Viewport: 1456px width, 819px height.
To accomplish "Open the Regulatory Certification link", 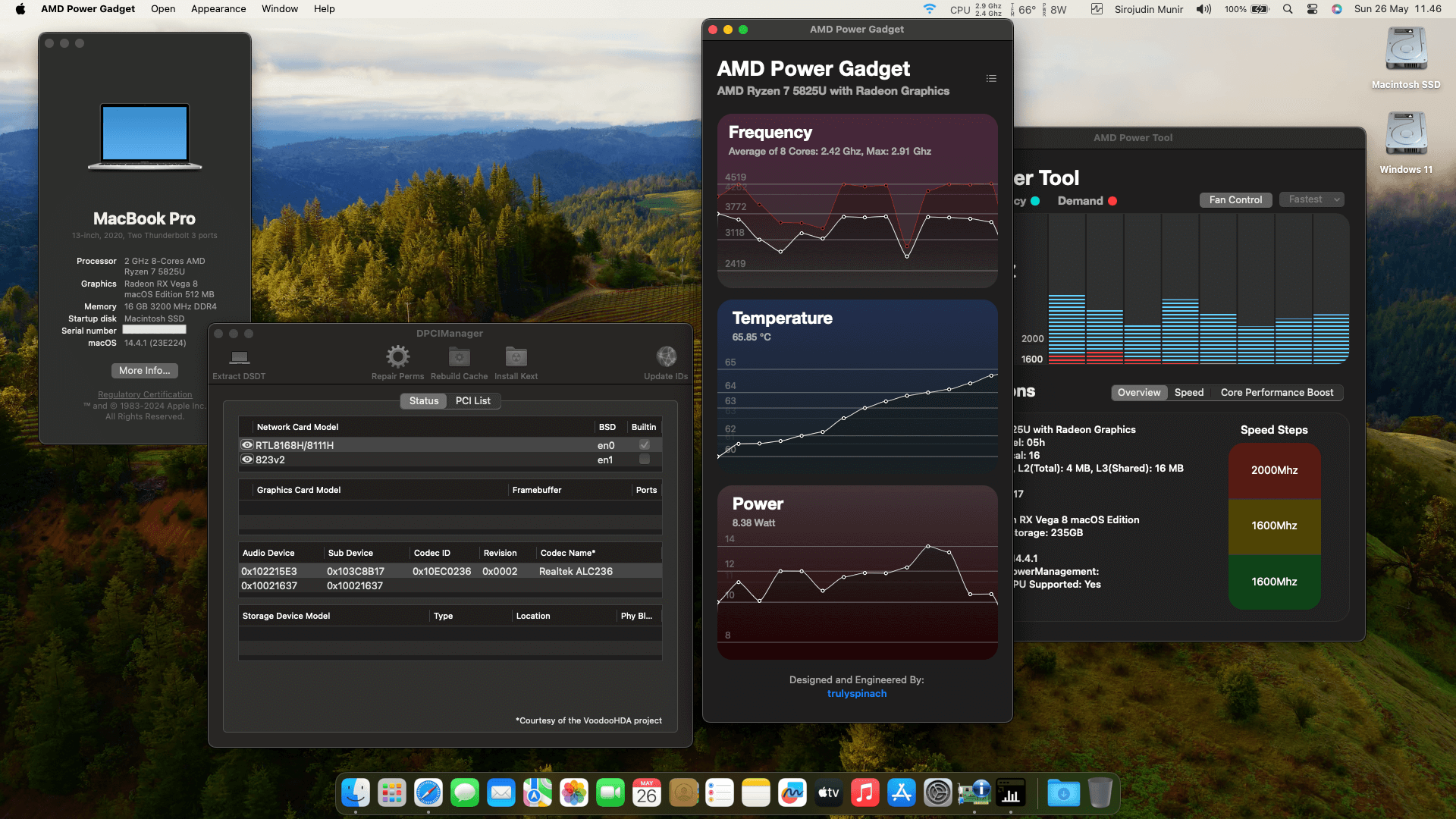I will pyautogui.click(x=145, y=395).
